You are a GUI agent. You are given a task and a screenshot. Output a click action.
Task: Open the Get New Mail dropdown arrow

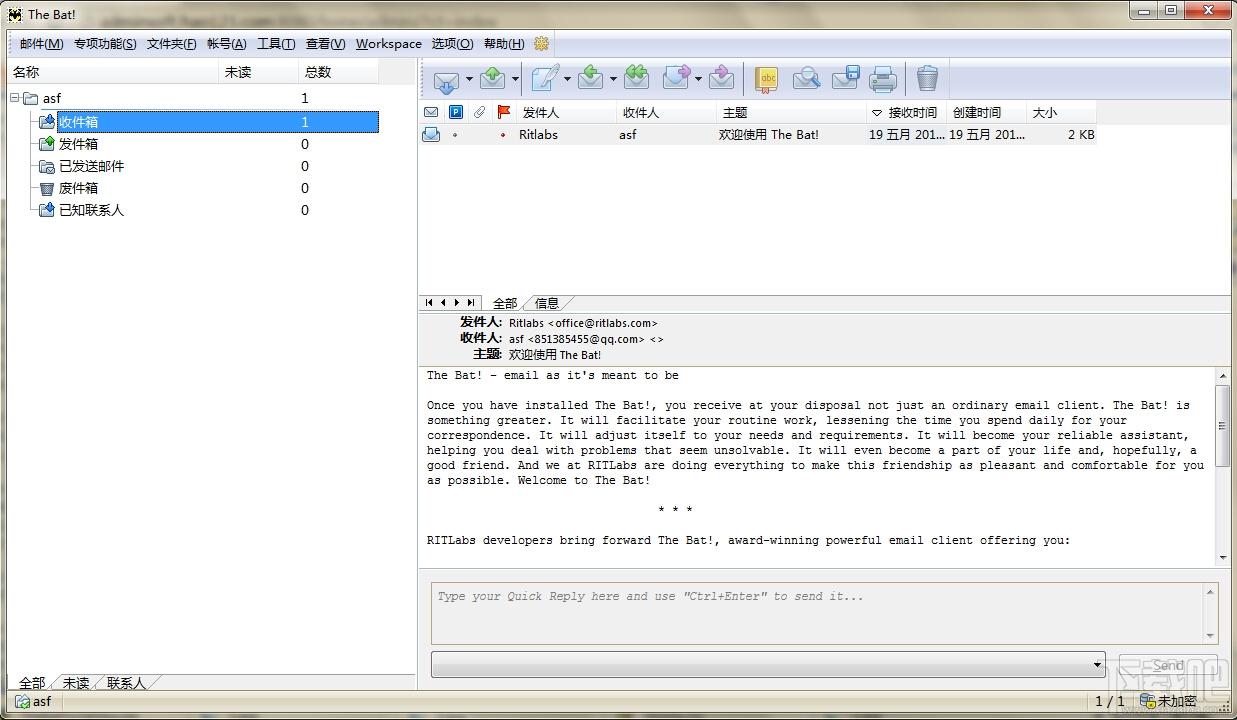tap(469, 79)
